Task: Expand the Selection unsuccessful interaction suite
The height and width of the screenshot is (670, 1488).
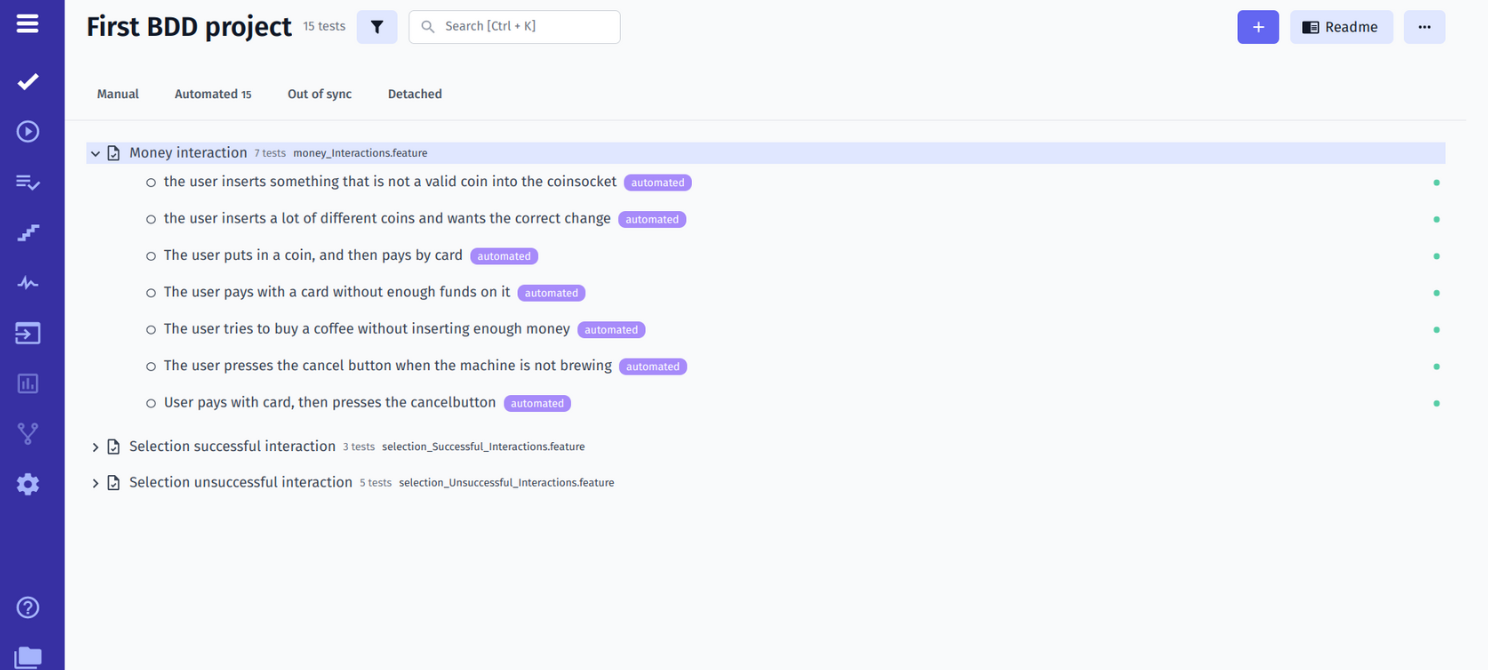Action: click(95, 482)
